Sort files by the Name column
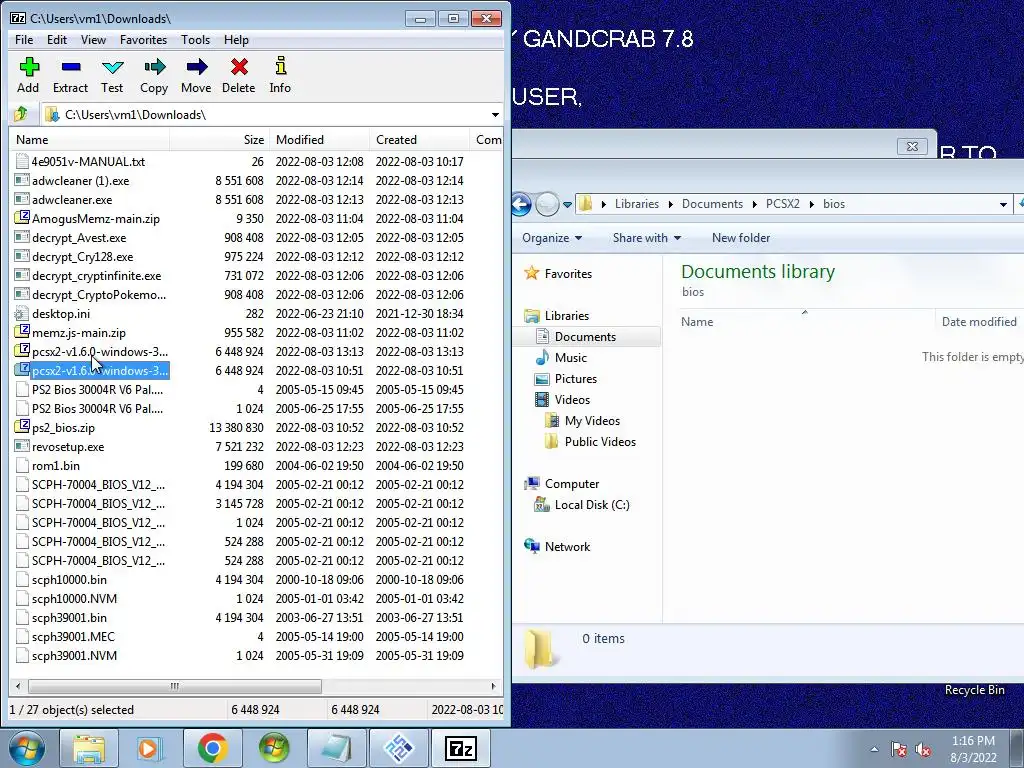The width and height of the screenshot is (1024, 768). pos(89,140)
